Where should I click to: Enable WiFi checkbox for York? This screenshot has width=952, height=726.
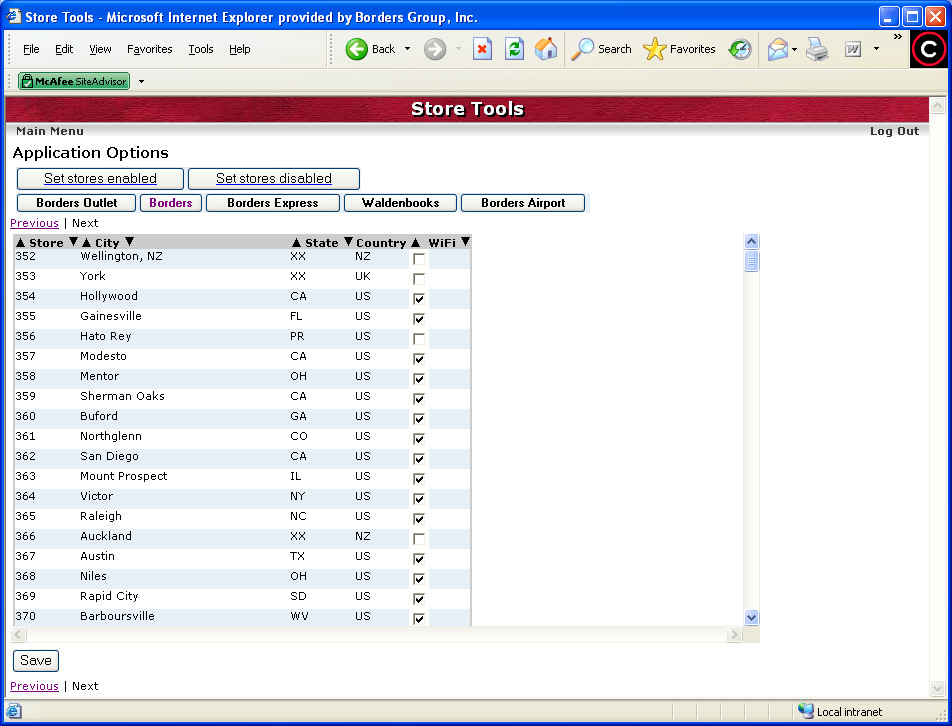coord(419,279)
